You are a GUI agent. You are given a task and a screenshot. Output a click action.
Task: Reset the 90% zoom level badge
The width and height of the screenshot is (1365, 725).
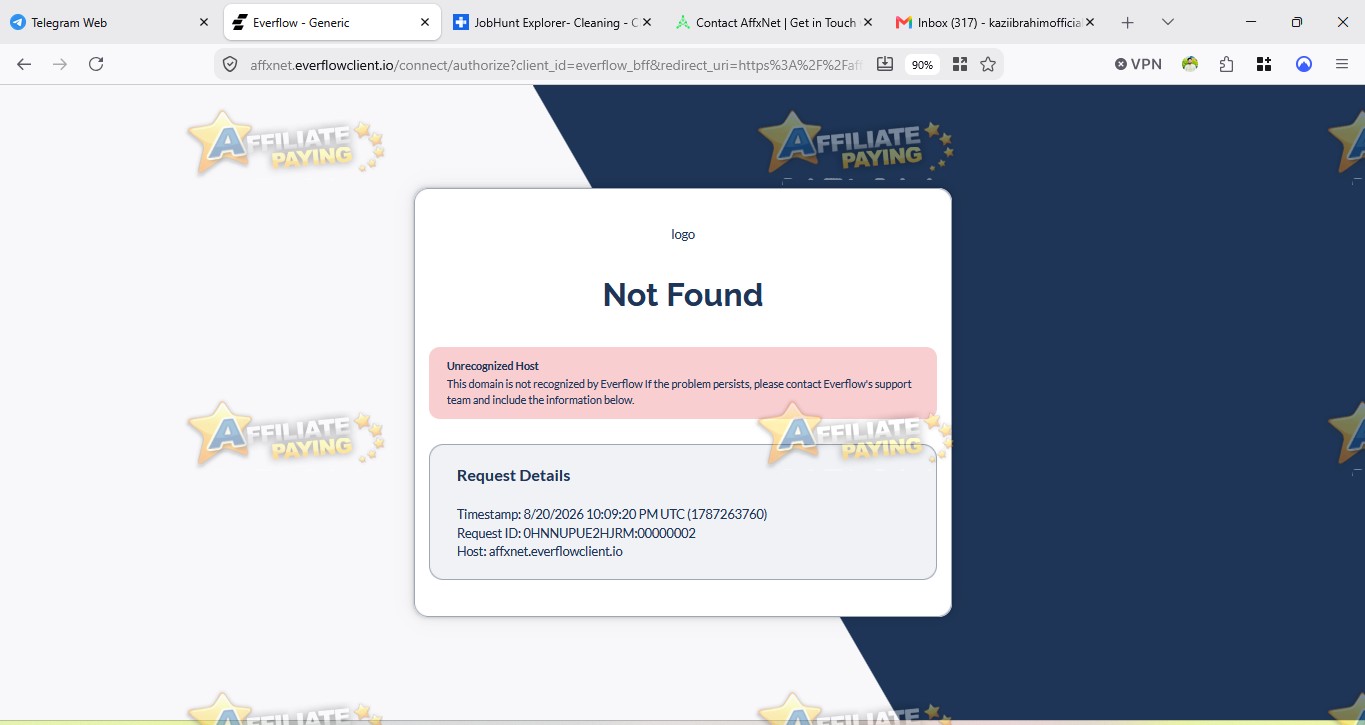point(922,64)
